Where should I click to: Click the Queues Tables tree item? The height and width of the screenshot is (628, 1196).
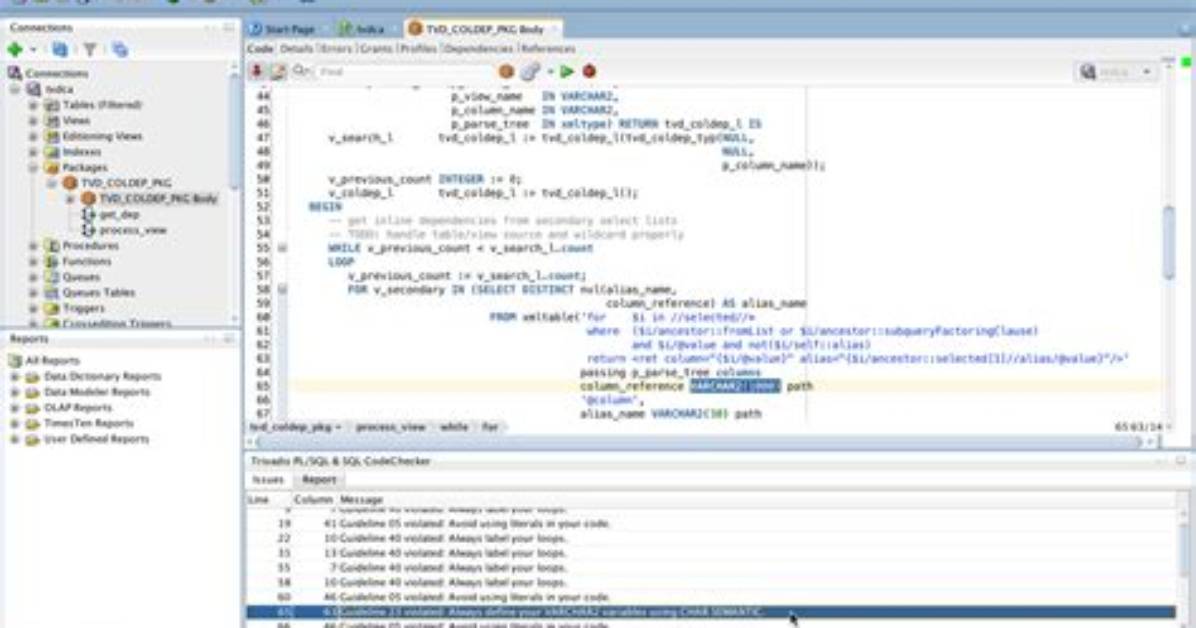[98, 292]
